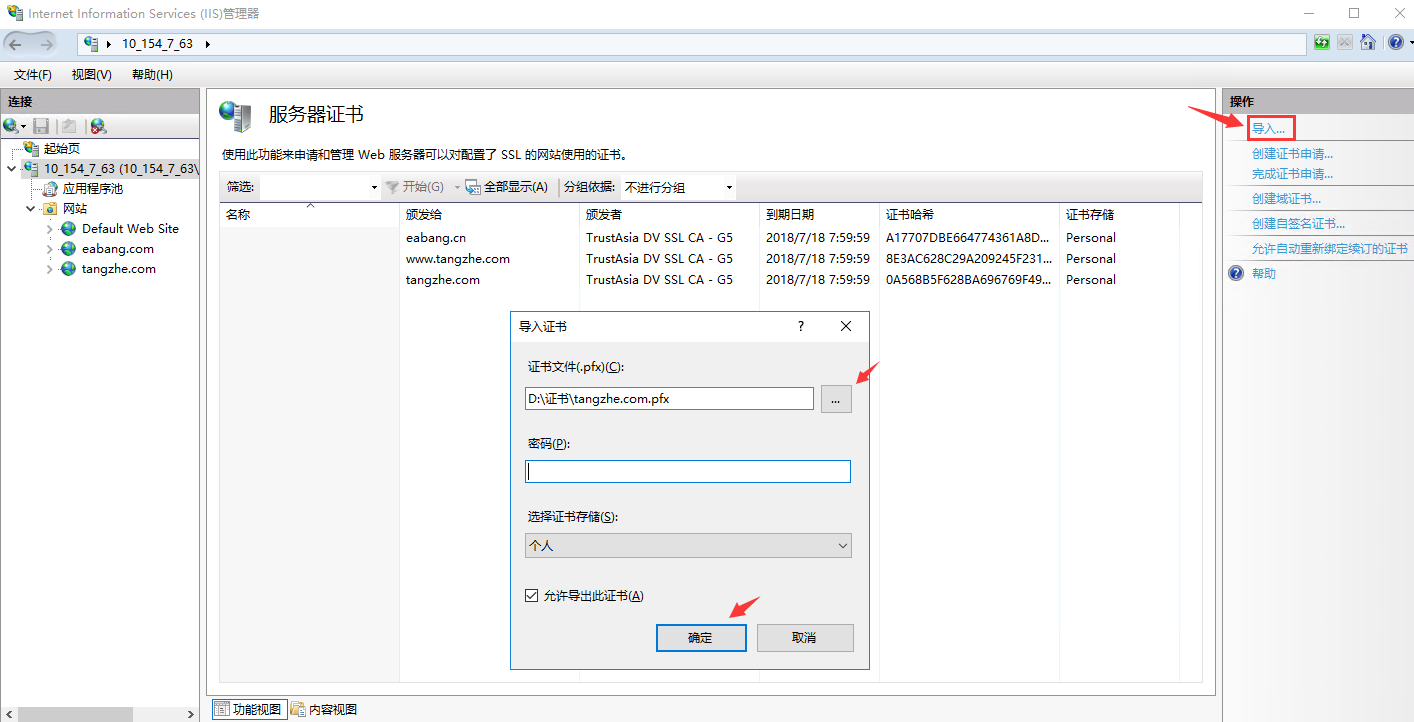Click the 功能视图 Features View icon
Image resolution: width=1414 pixels, height=722 pixels.
coord(222,709)
